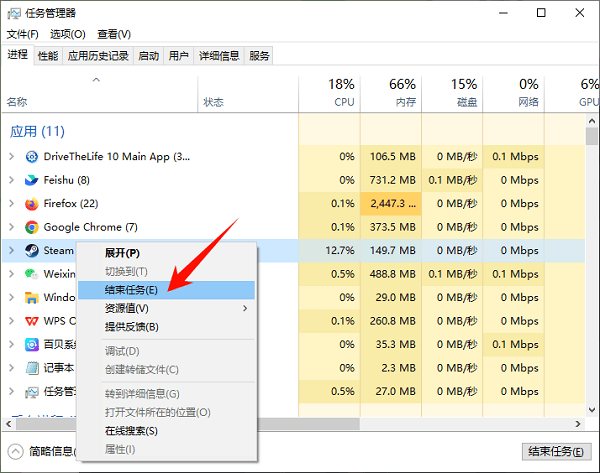Click the DriveTheLife app icon
This screenshot has width=600, height=473.
[x=31, y=157]
